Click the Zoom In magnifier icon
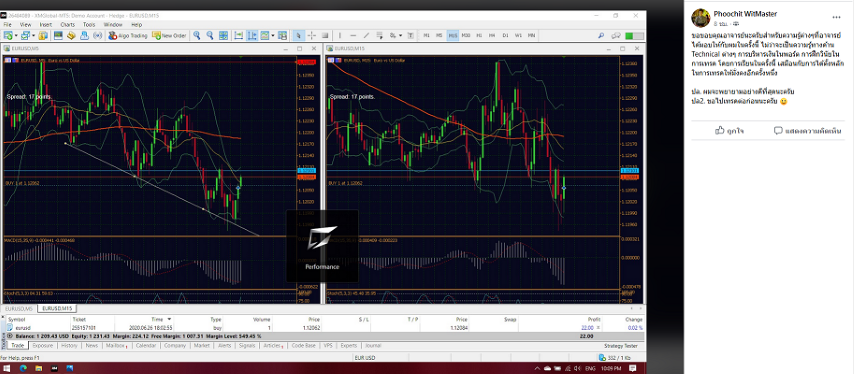The width and height of the screenshot is (854, 374). pos(197,35)
